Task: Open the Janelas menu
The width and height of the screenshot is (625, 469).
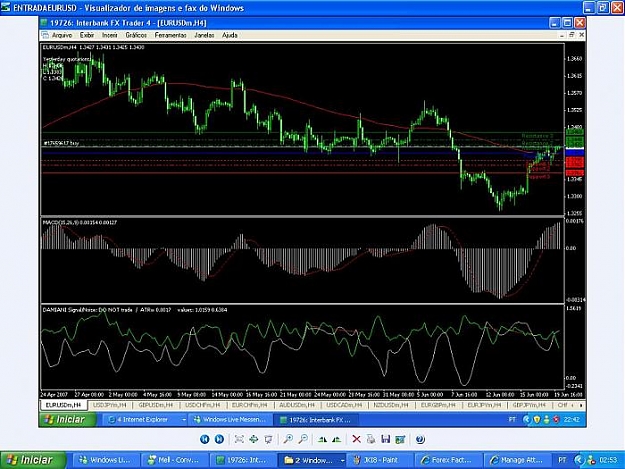Action: (x=204, y=35)
